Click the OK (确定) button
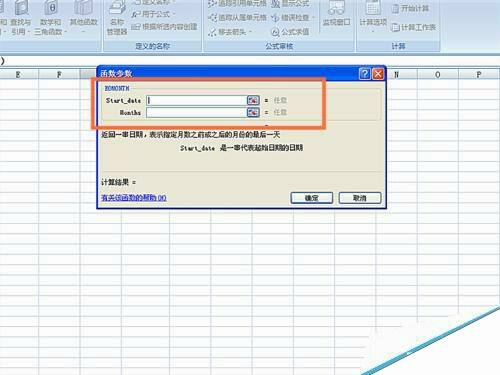This screenshot has width=500, height=375. pyautogui.click(x=311, y=198)
